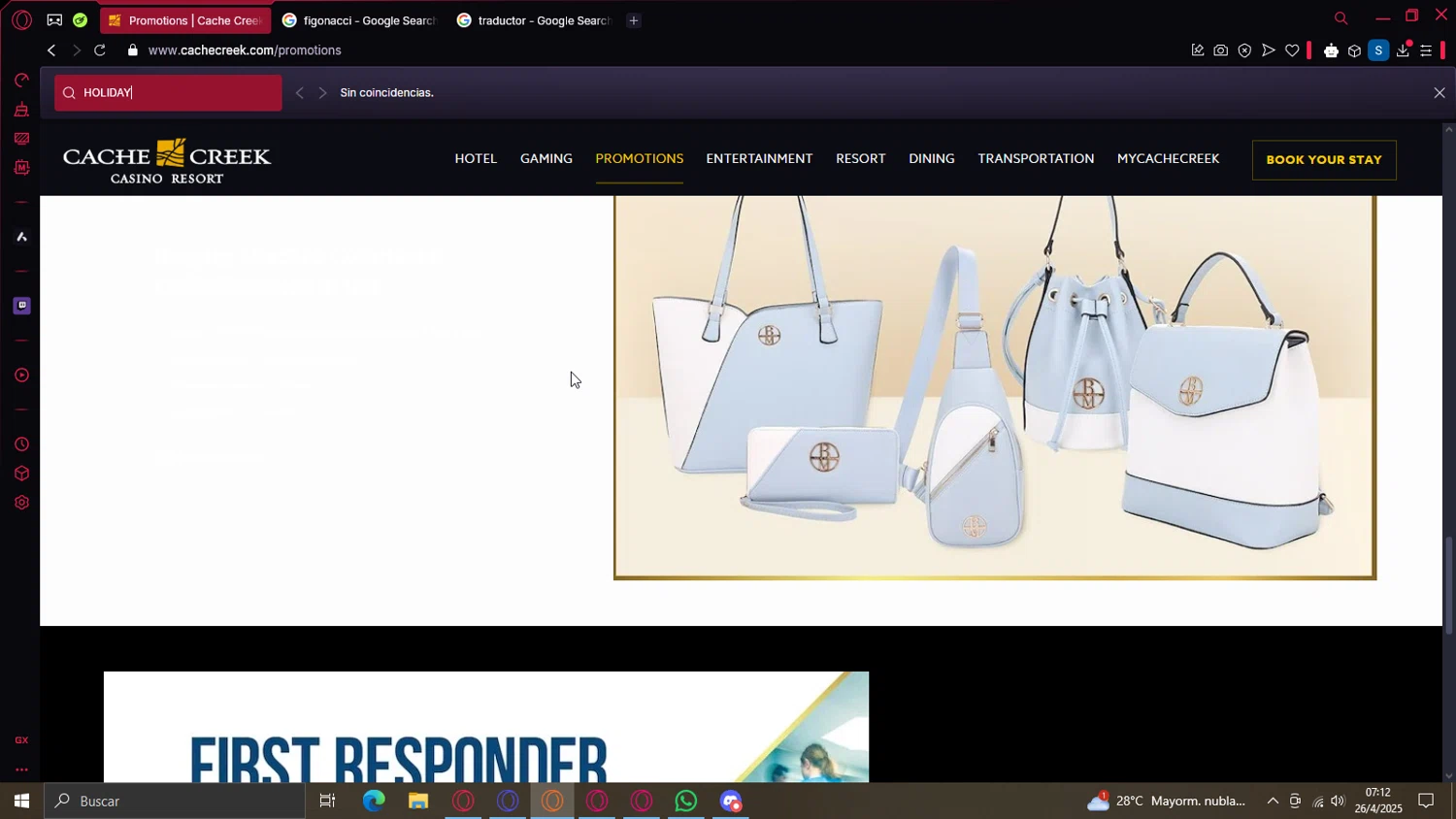Open GX Cleaner broom icon in sidebar
Screen dimensions: 1456x819
coord(21,109)
